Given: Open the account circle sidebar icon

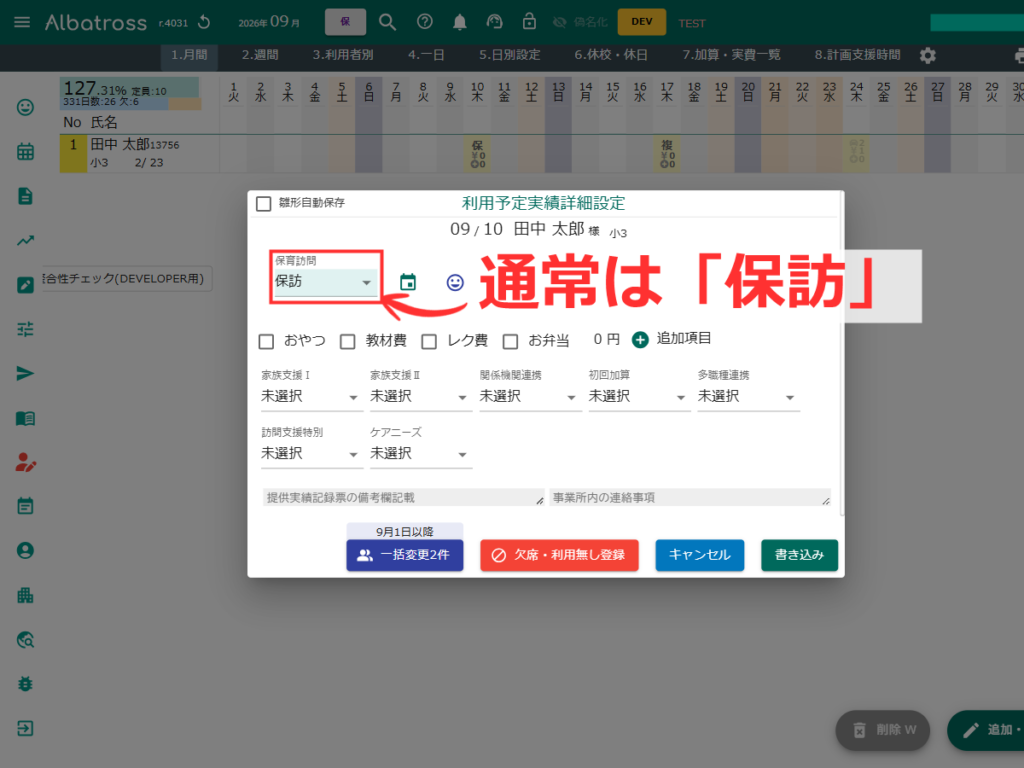Looking at the screenshot, I should [x=25, y=551].
